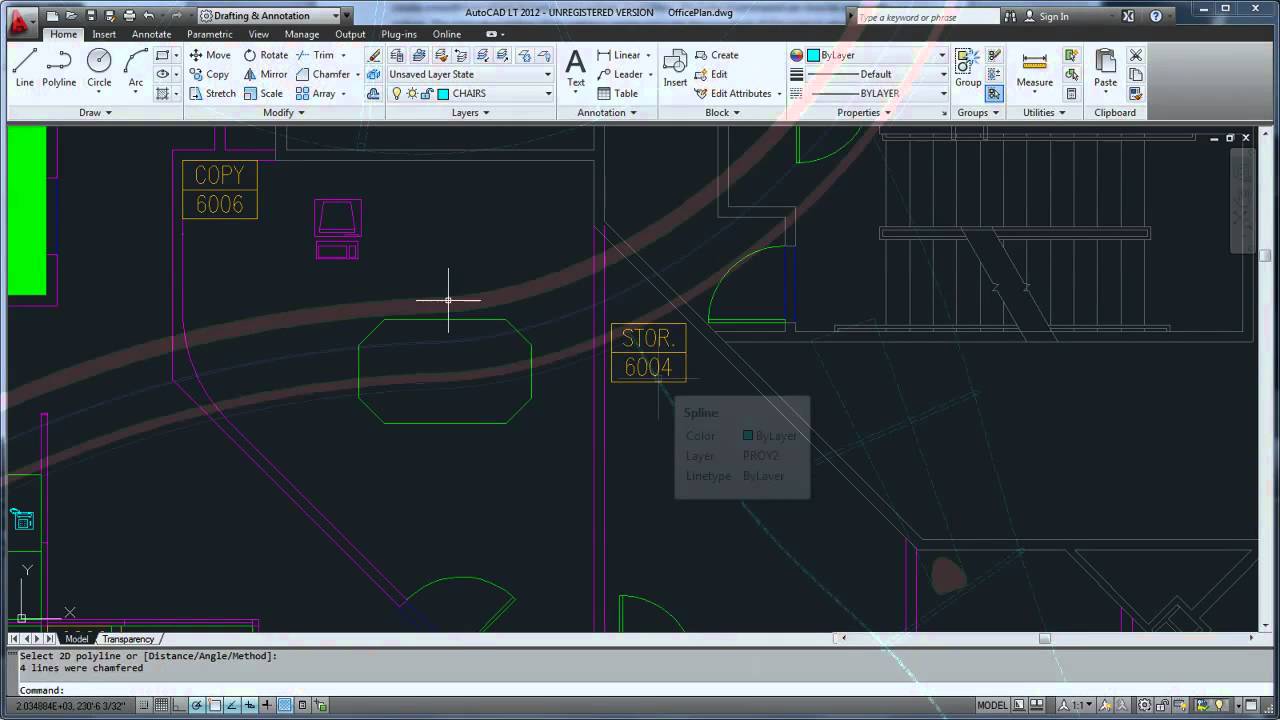Viewport: 1280px width, 720px height.
Task: Open the Unsaved Layer State dropdown
Action: [x=546, y=74]
